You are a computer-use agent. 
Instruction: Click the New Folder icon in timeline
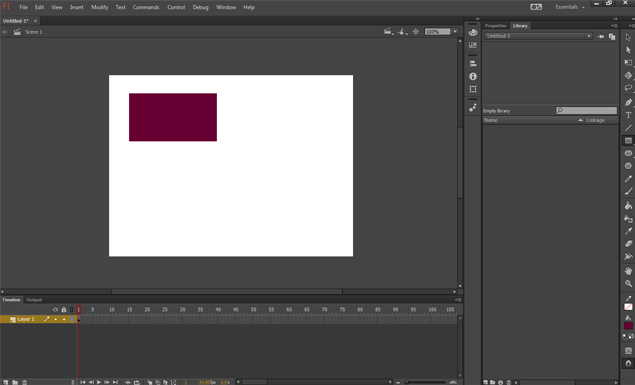point(15,382)
